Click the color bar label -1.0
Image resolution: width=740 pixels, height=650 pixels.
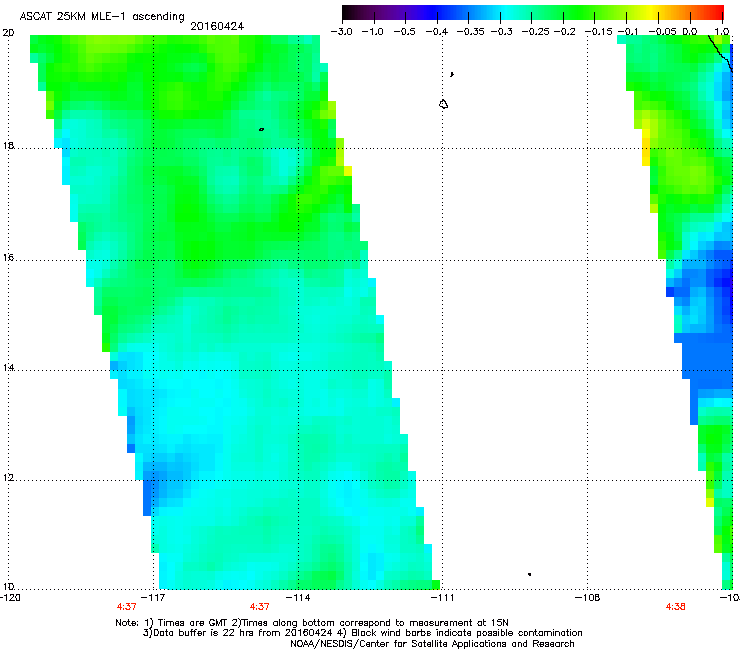[372, 32]
